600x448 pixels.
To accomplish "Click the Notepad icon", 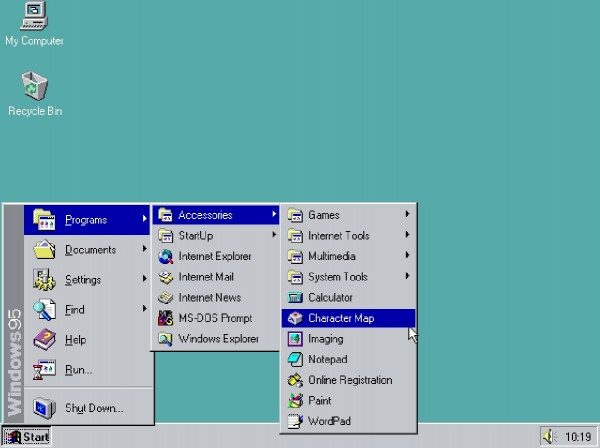I will 295,360.
